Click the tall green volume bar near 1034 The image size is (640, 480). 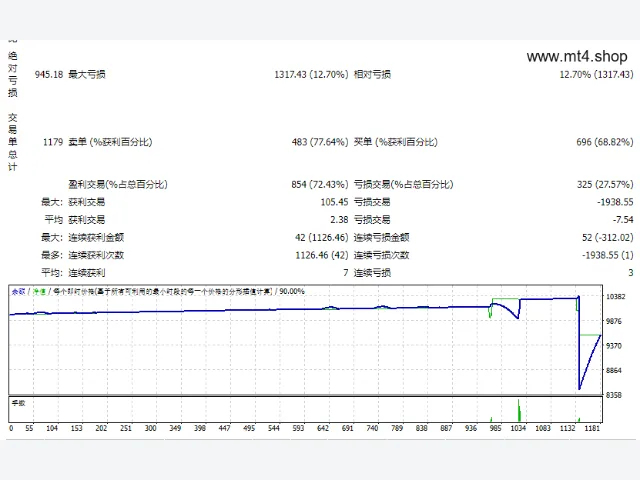tap(519, 411)
